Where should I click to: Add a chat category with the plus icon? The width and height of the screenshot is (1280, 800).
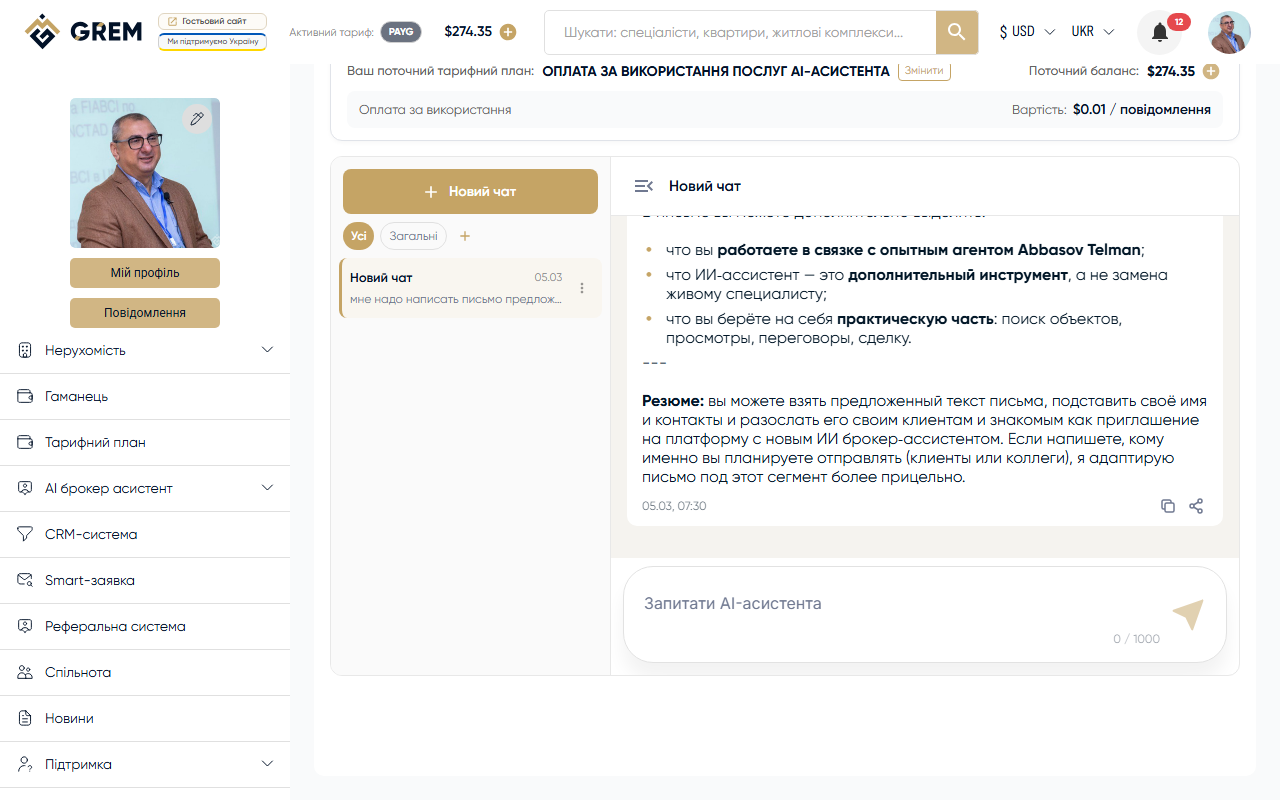[464, 236]
